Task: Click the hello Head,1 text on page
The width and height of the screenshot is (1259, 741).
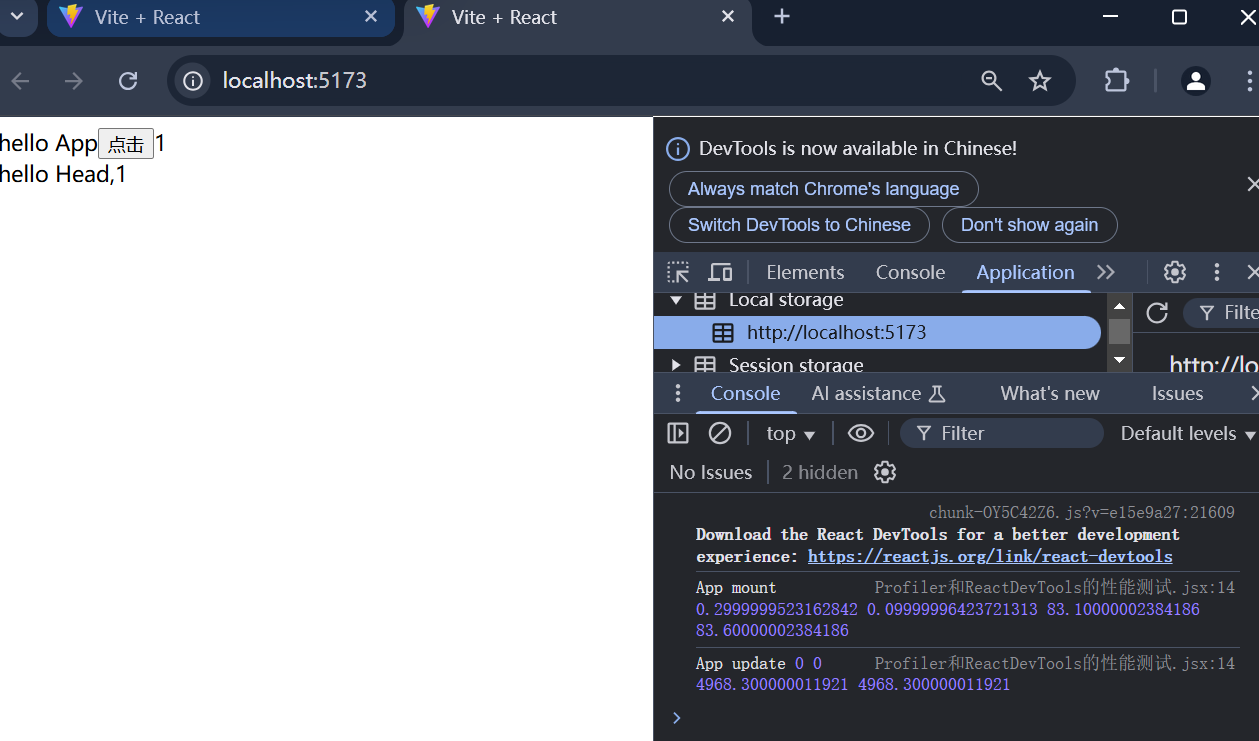Action: coord(62,174)
